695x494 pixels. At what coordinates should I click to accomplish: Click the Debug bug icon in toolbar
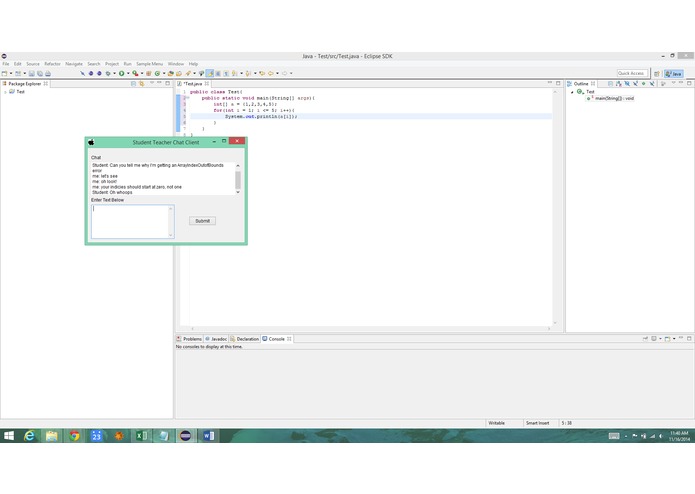click(x=108, y=74)
